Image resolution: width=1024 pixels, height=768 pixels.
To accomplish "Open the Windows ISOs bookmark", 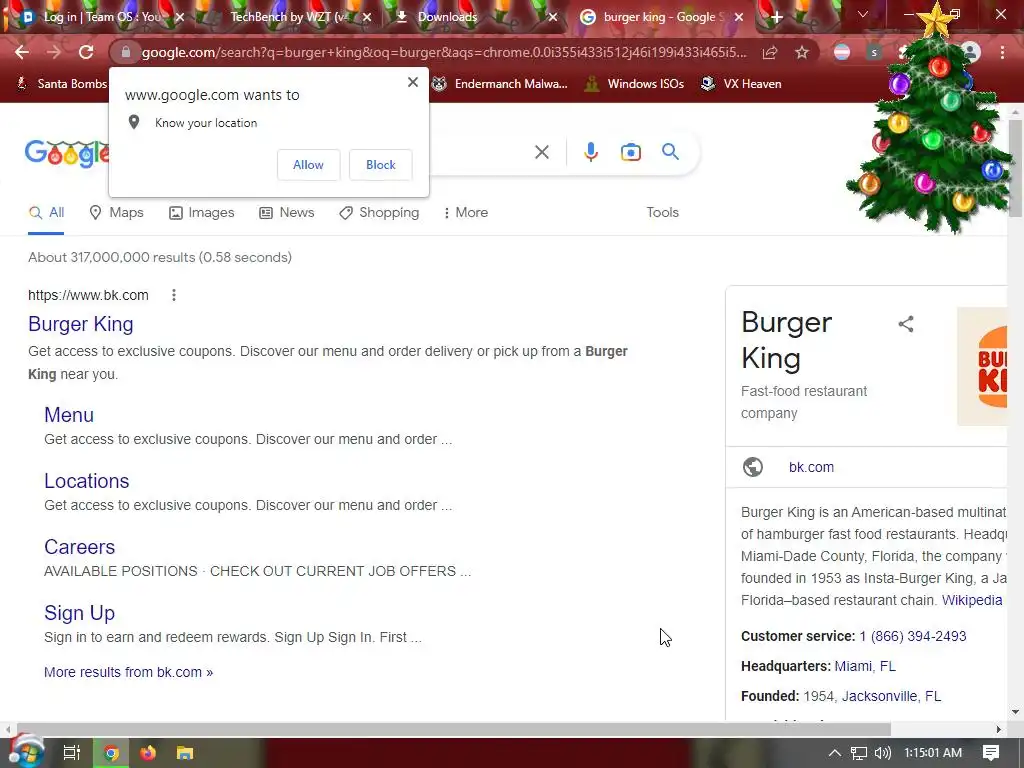I will (x=634, y=84).
